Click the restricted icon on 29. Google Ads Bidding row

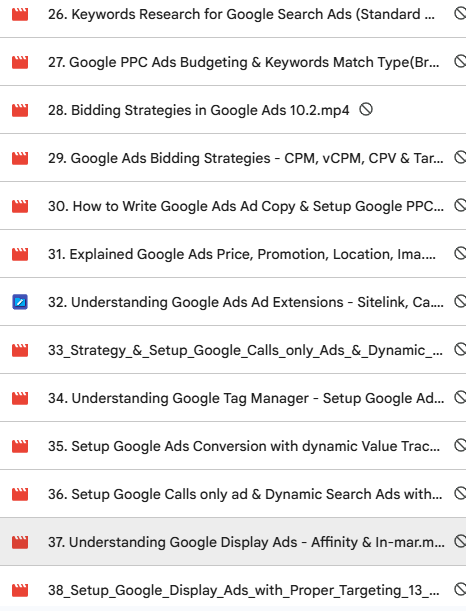(x=460, y=157)
